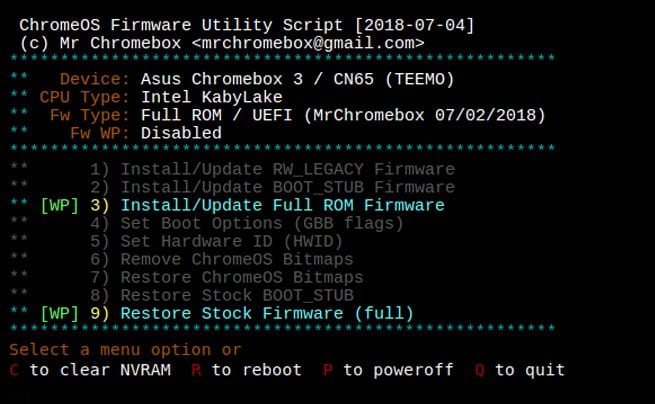Viewport: 655px width, 404px height.
Task: Click Remove ChromeOS Bitmaps entry
Action: click(222, 259)
